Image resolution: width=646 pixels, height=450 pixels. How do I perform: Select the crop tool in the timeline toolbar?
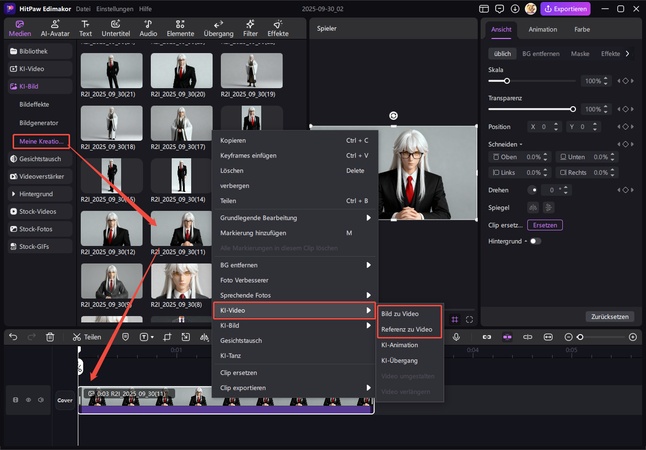tap(167, 337)
